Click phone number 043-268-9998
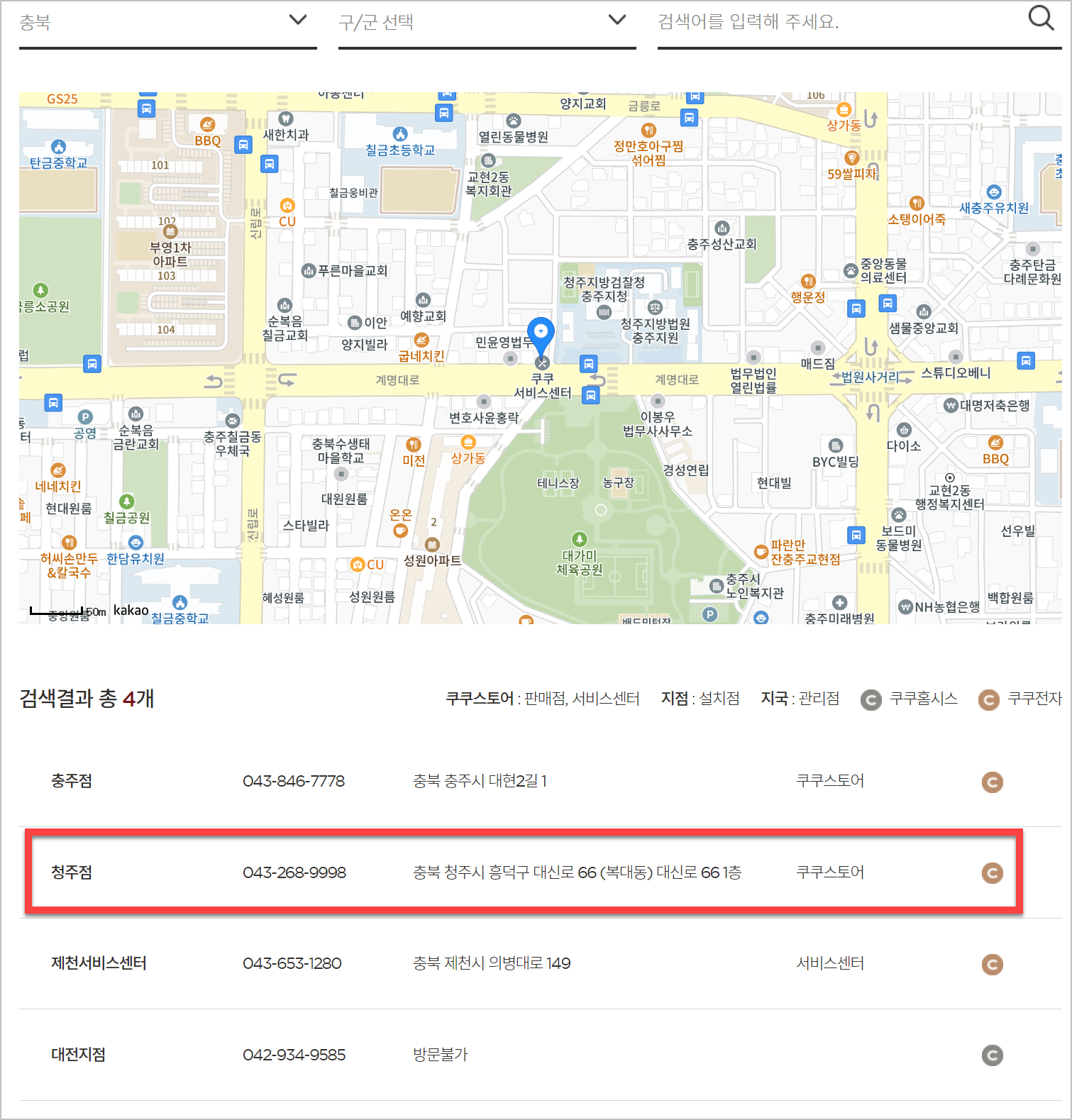This screenshot has height=1120, width=1072. (294, 872)
